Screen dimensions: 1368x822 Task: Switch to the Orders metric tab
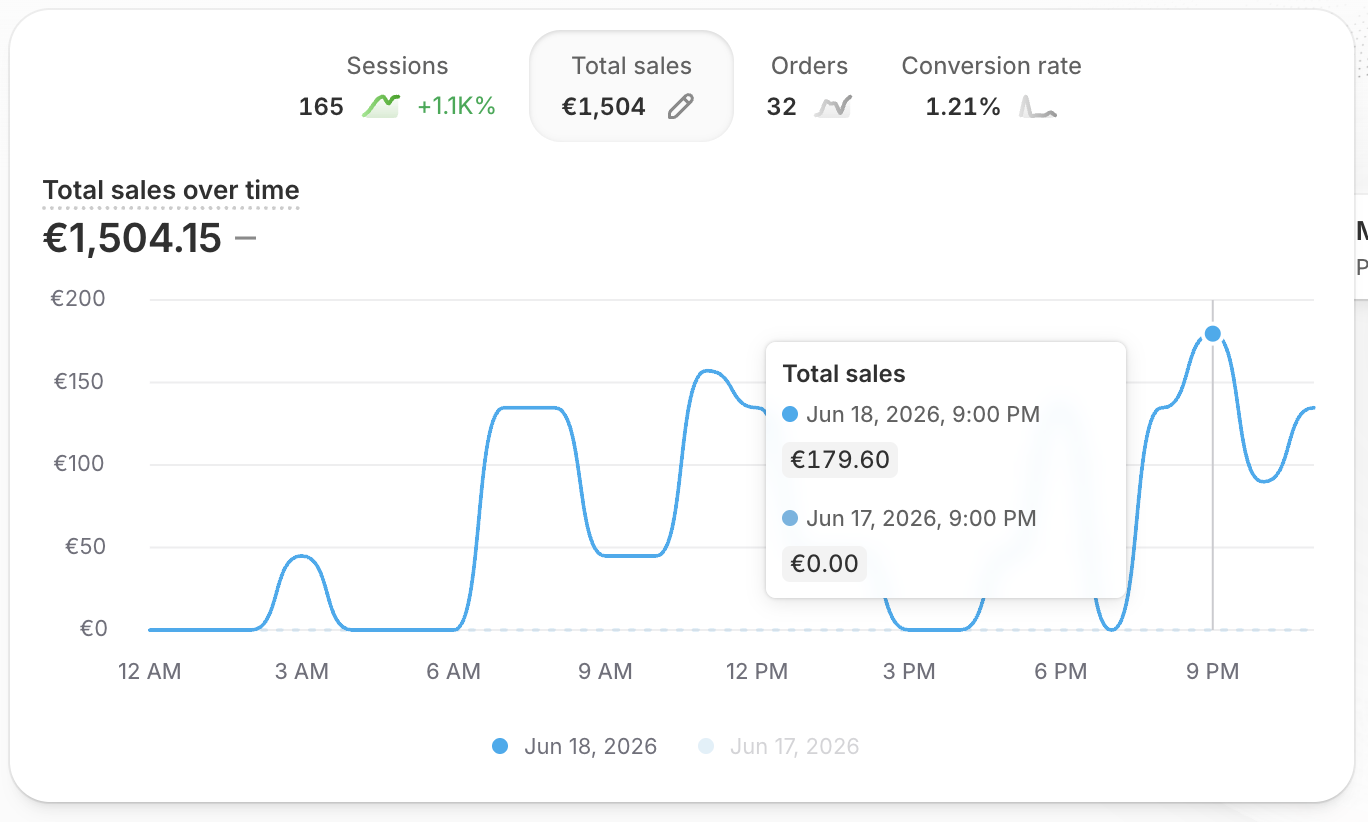(809, 87)
